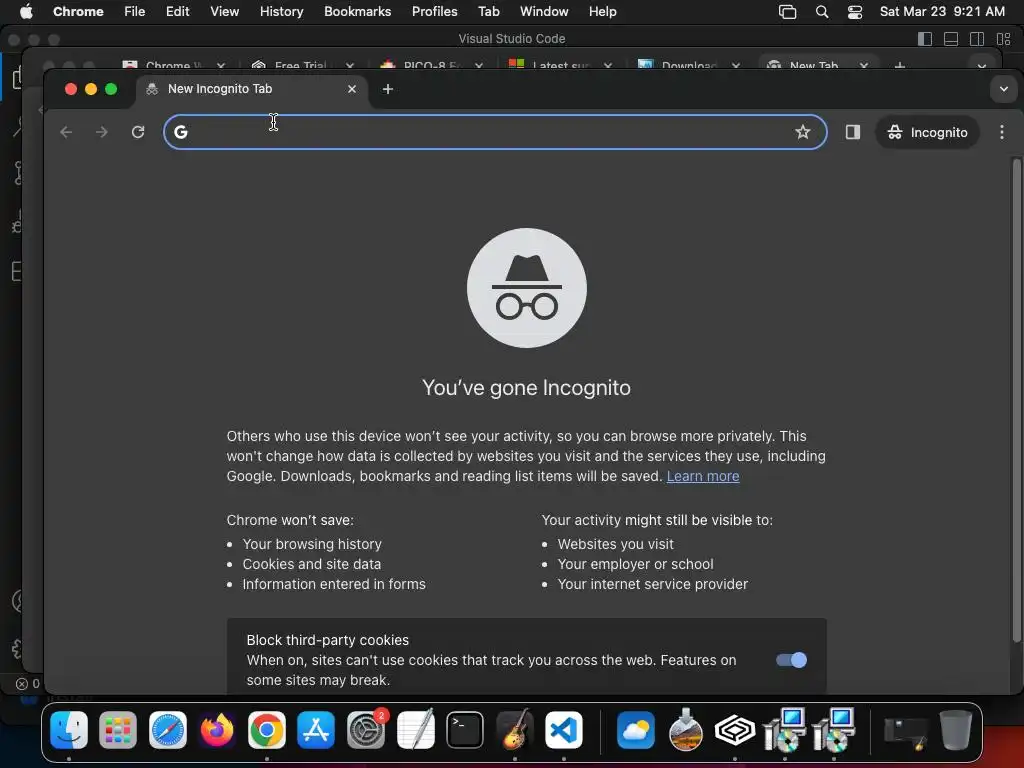Reload the incognito page
1024x768 pixels.
138,132
